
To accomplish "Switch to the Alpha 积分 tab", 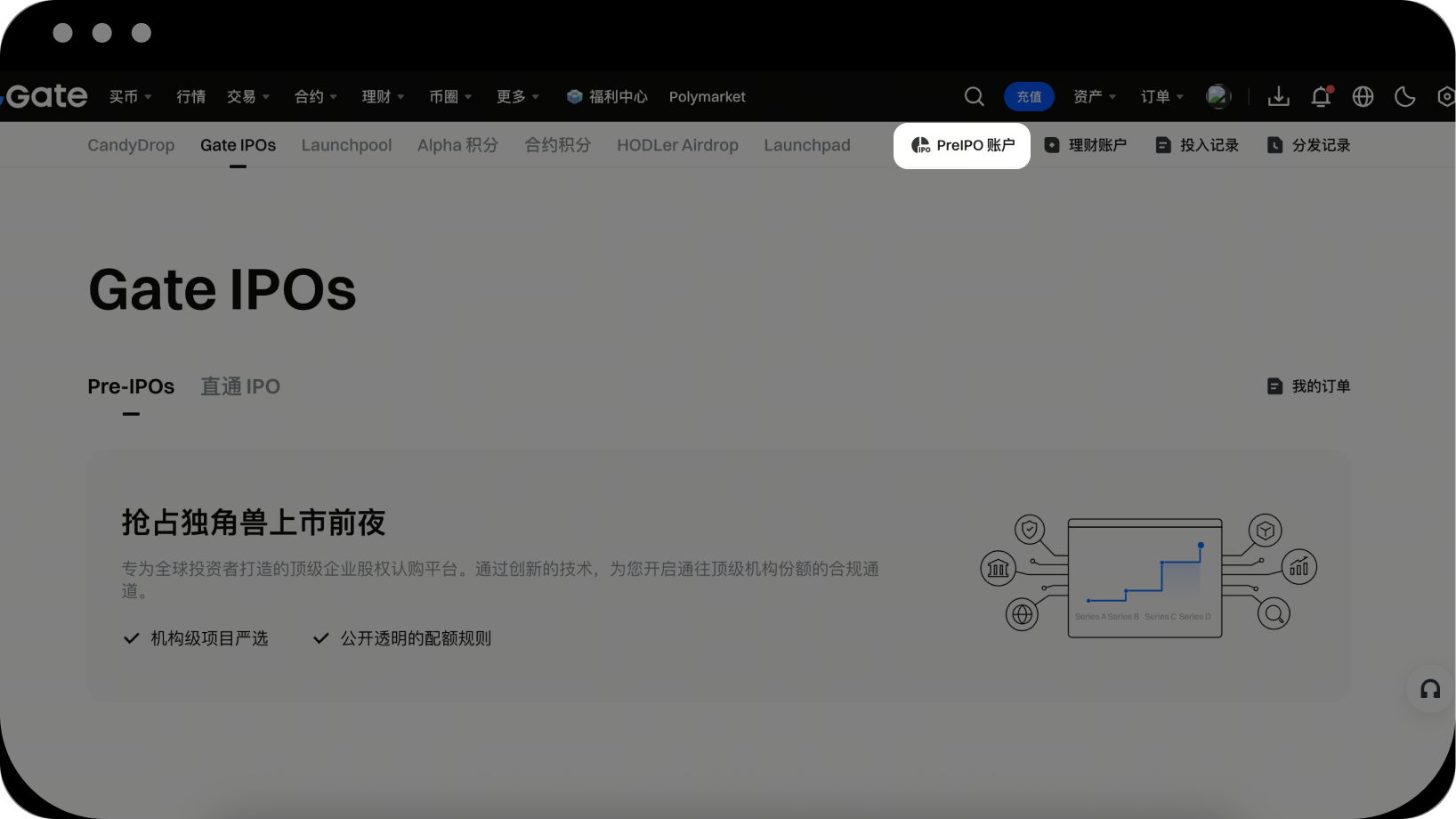I will pyautogui.click(x=457, y=145).
